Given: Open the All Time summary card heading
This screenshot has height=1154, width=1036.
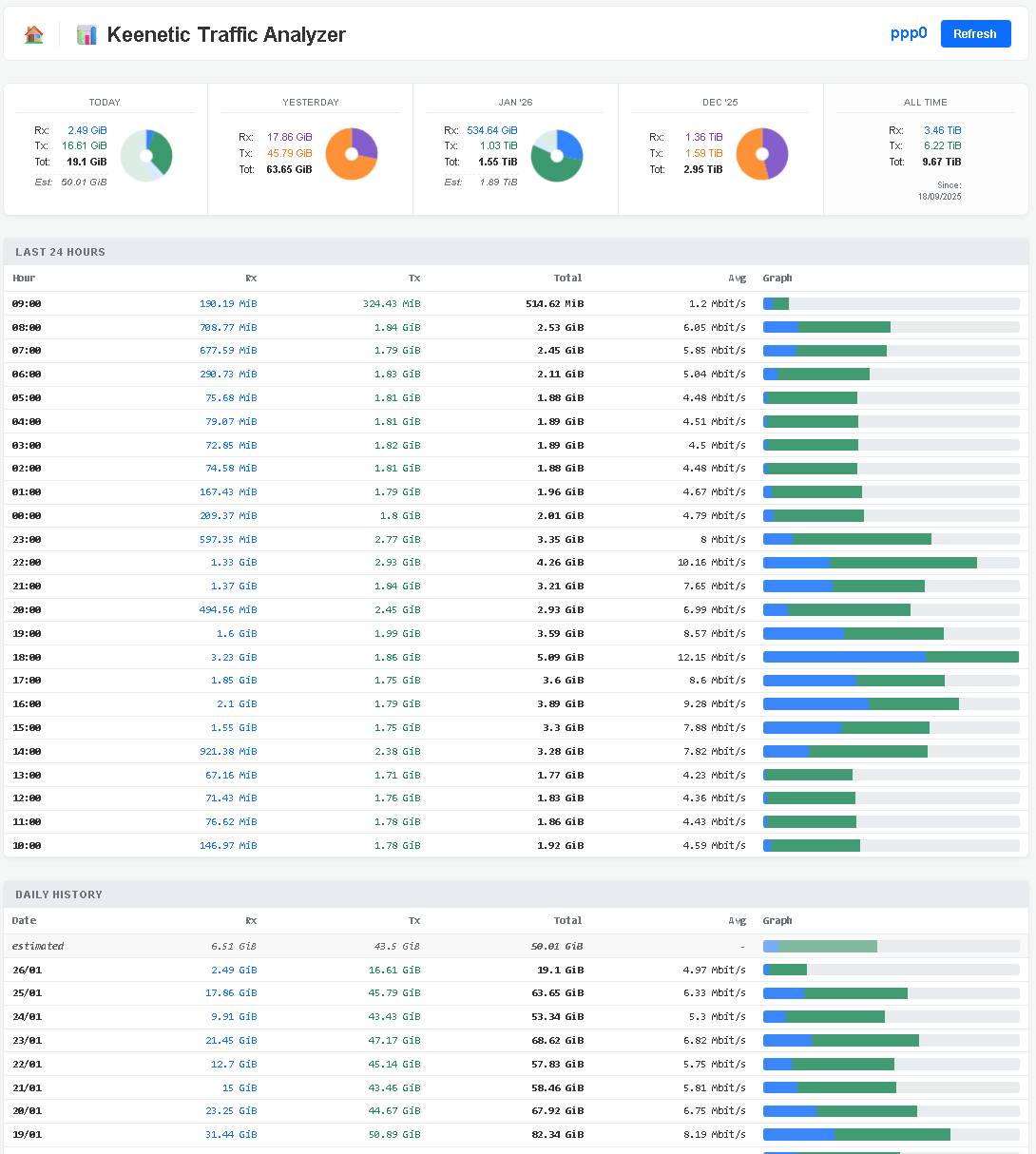Looking at the screenshot, I should coord(925,102).
